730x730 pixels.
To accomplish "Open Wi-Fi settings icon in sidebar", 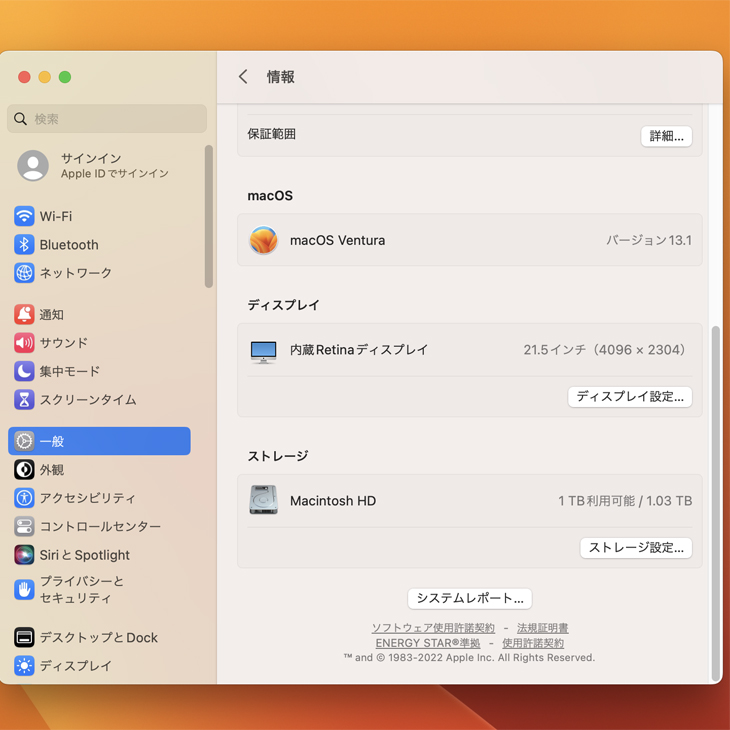I will coord(24,216).
